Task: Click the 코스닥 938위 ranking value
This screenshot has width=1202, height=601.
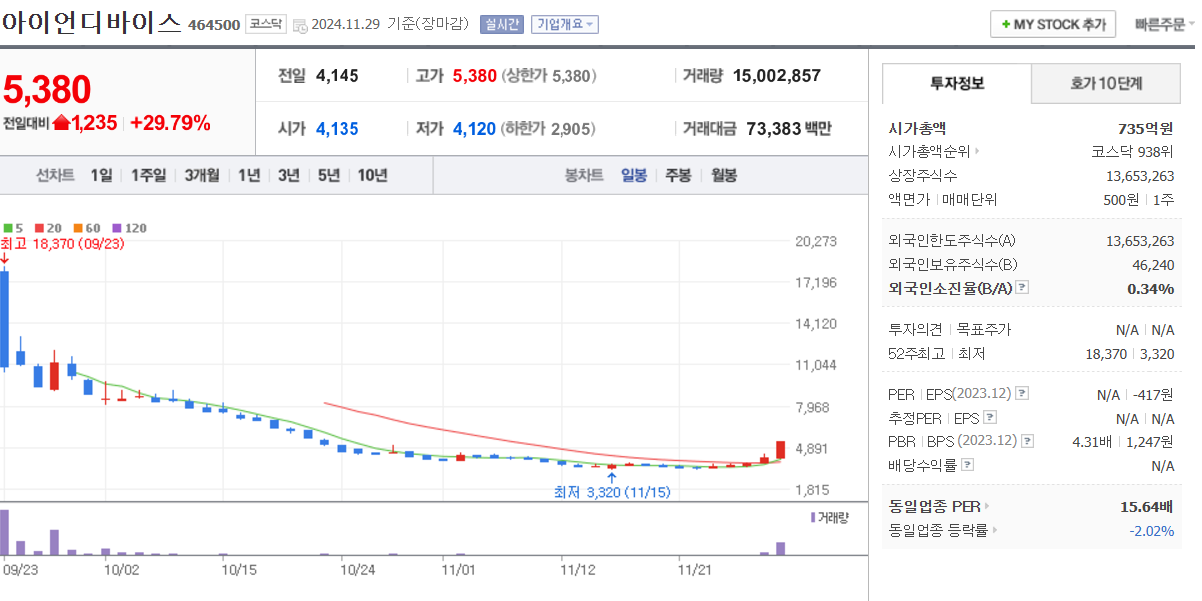Action: click(x=1133, y=152)
